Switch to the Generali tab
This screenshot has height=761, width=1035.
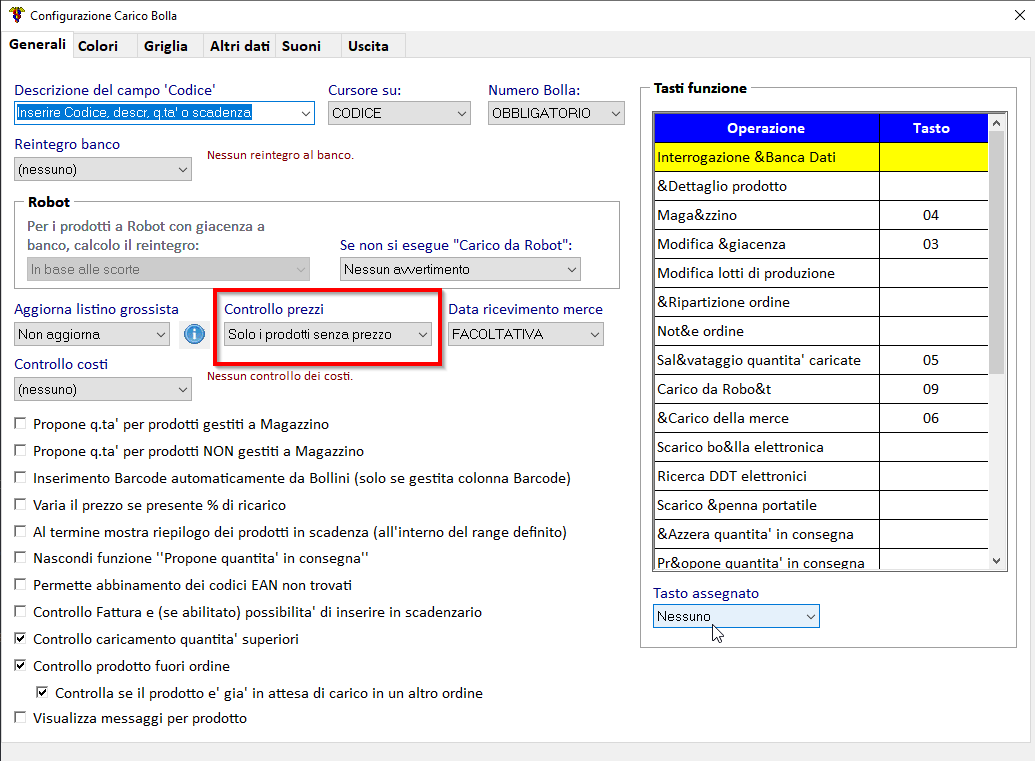38,45
